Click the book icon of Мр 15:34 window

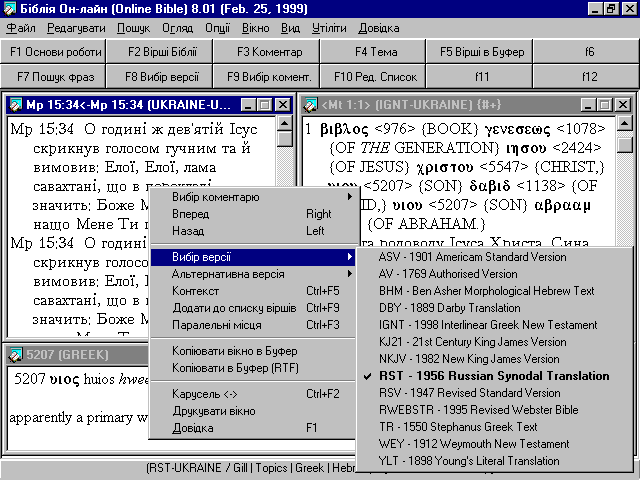click(x=13, y=105)
